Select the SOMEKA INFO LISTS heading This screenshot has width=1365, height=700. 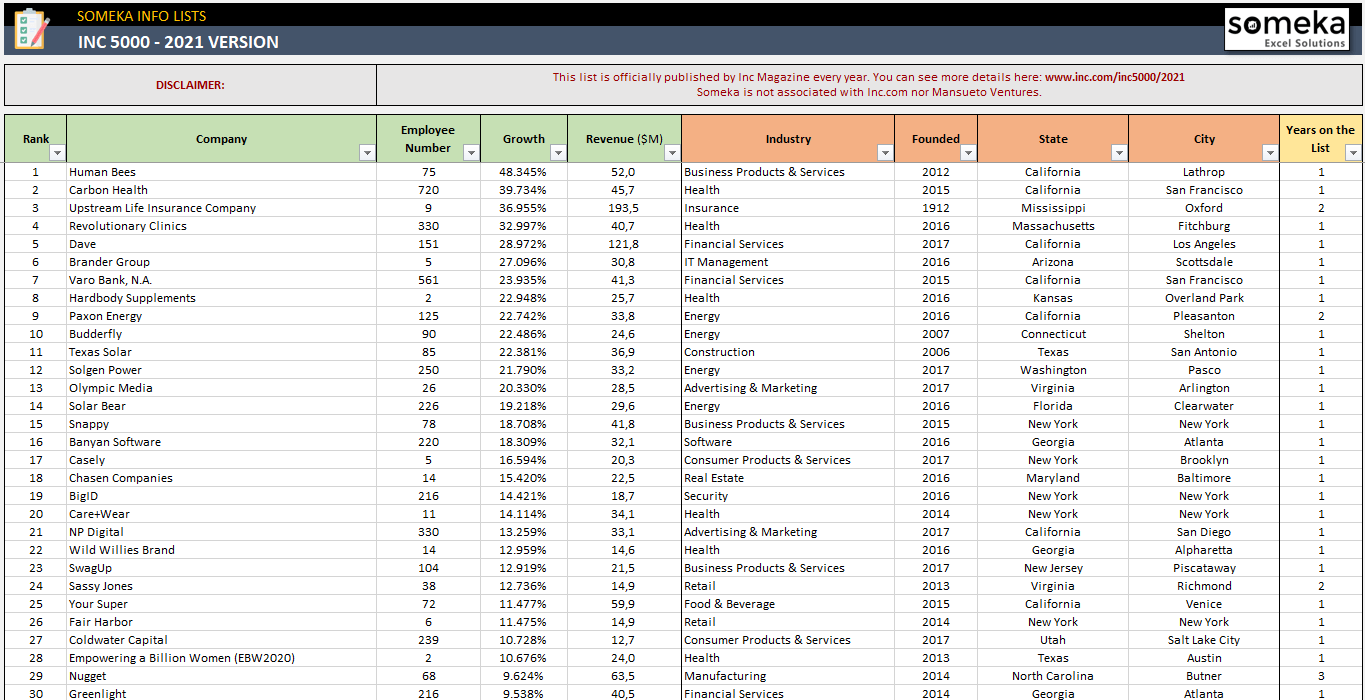[x=142, y=16]
